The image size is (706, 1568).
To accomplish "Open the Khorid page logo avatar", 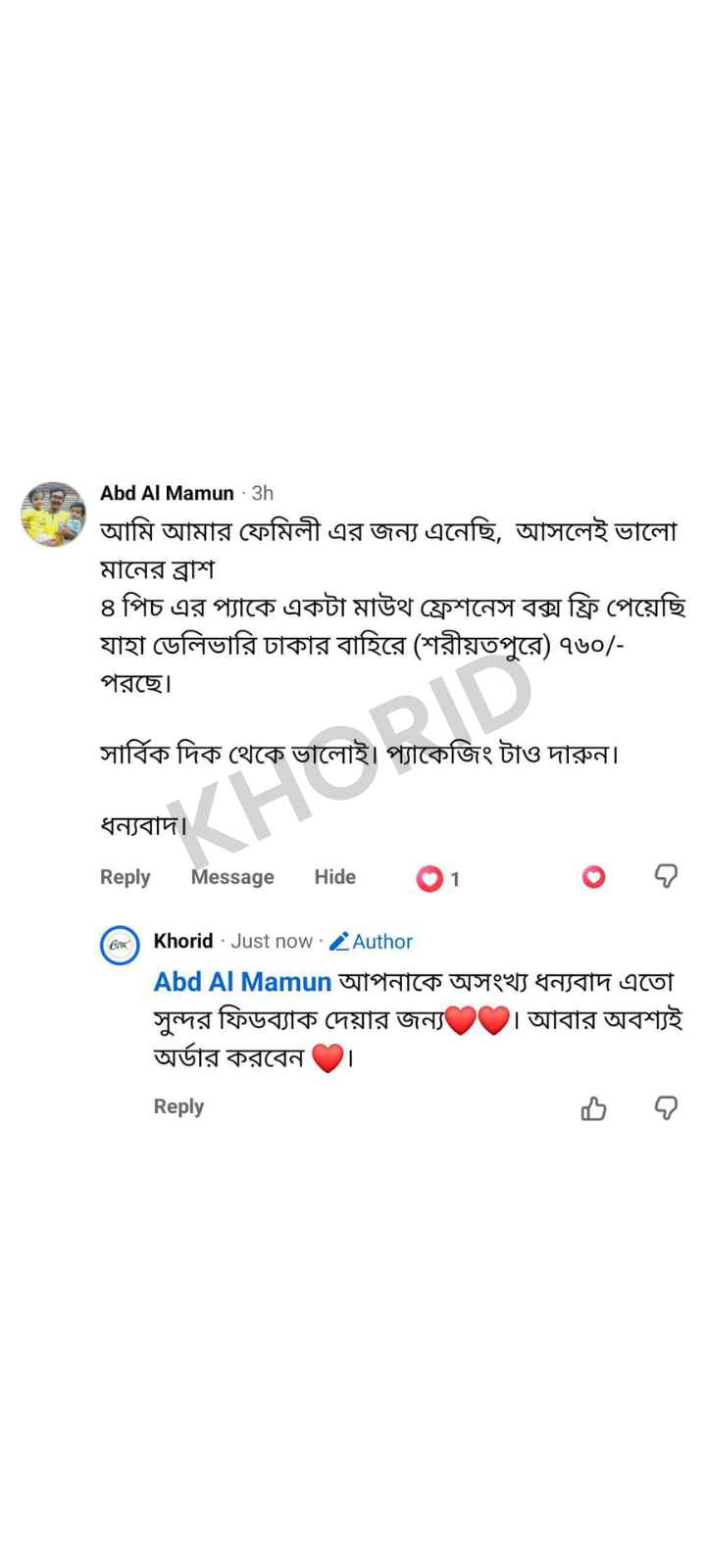I will 121,947.
